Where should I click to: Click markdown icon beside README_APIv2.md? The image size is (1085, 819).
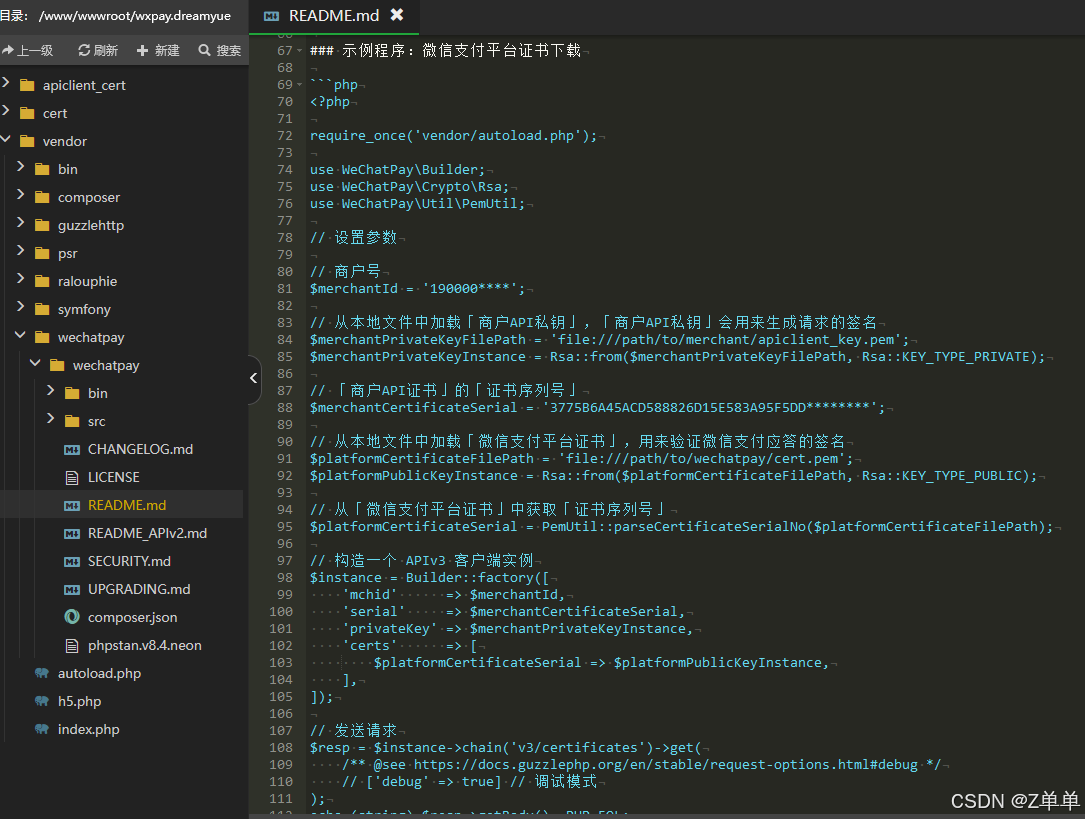(x=72, y=533)
